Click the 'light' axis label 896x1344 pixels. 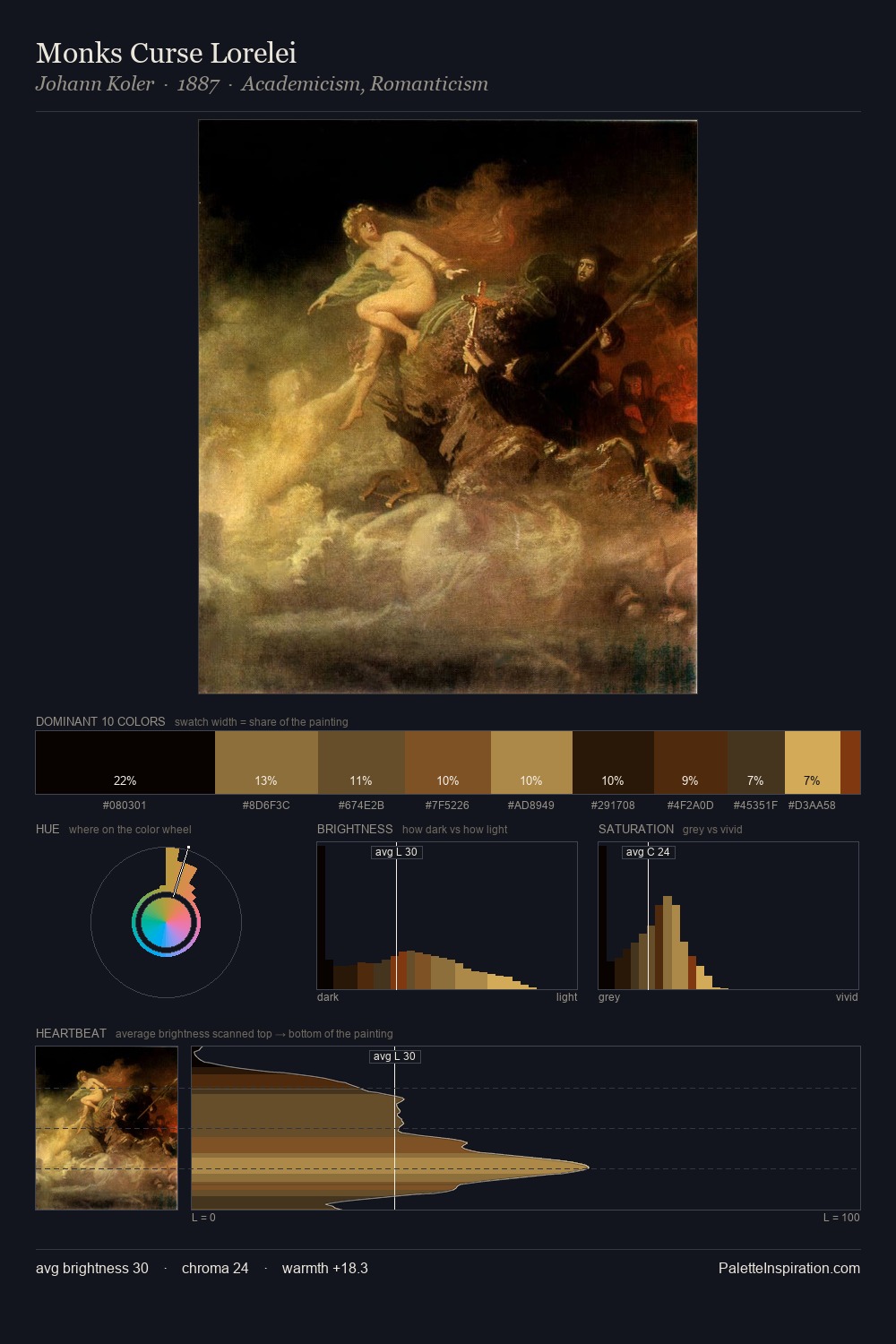[566, 996]
